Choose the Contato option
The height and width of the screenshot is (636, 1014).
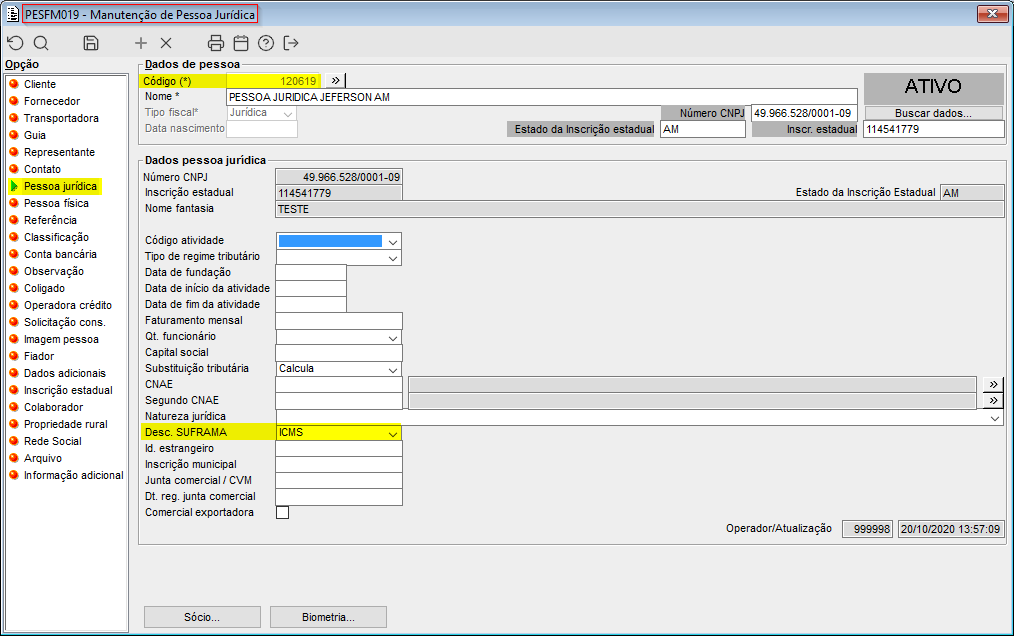(42, 169)
